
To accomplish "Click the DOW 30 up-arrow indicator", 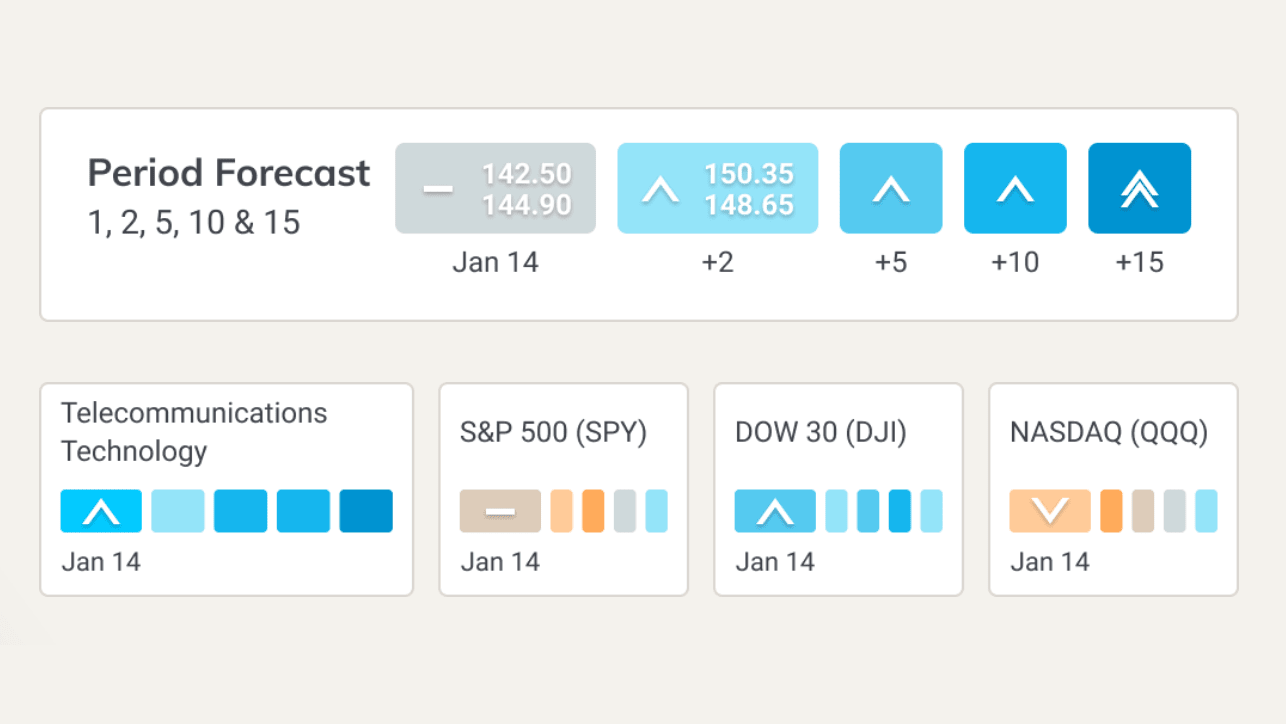I will pyautogui.click(x=774, y=511).
